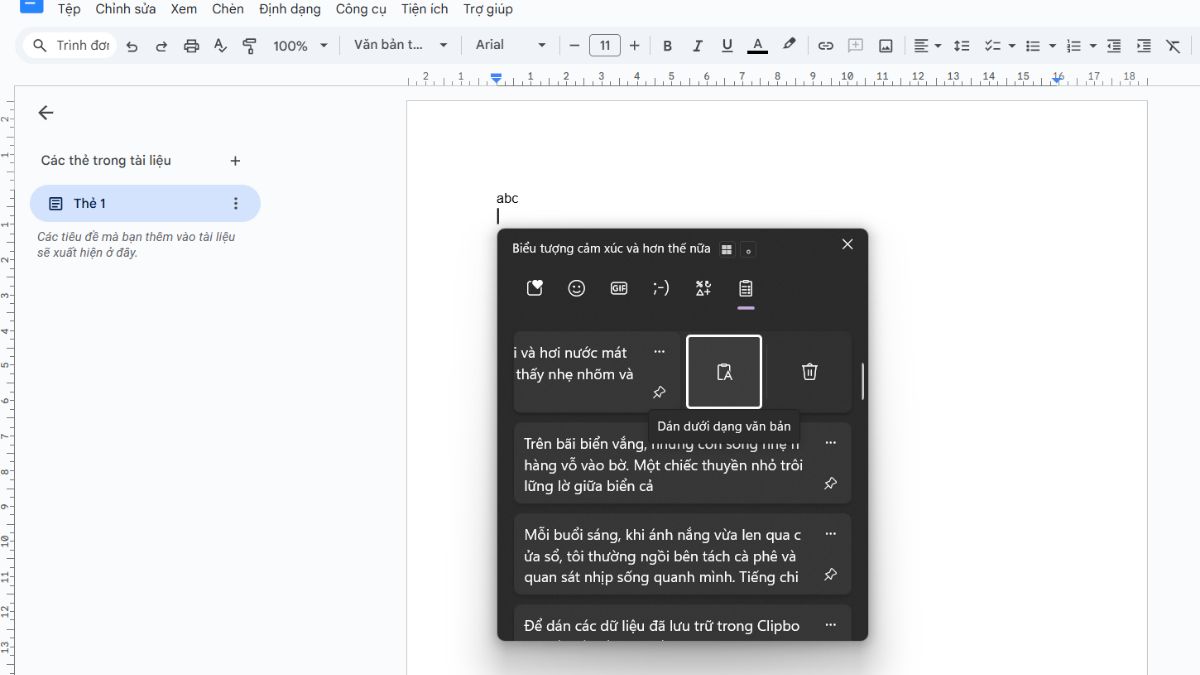Close the emoji and clipboard panel
This screenshot has width=1200, height=675.
tap(848, 244)
